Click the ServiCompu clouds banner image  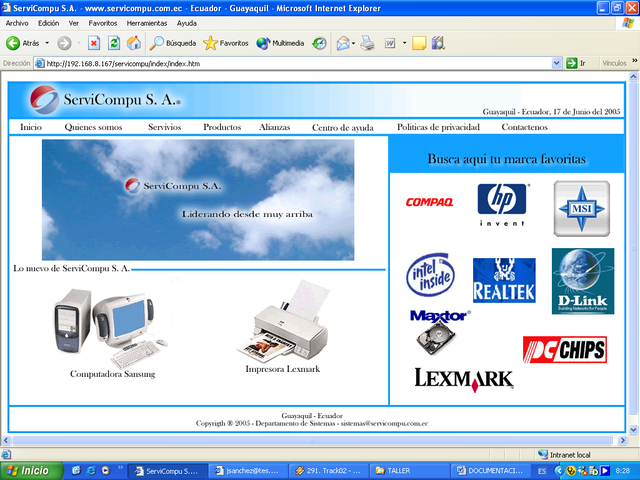tap(198, 200)
